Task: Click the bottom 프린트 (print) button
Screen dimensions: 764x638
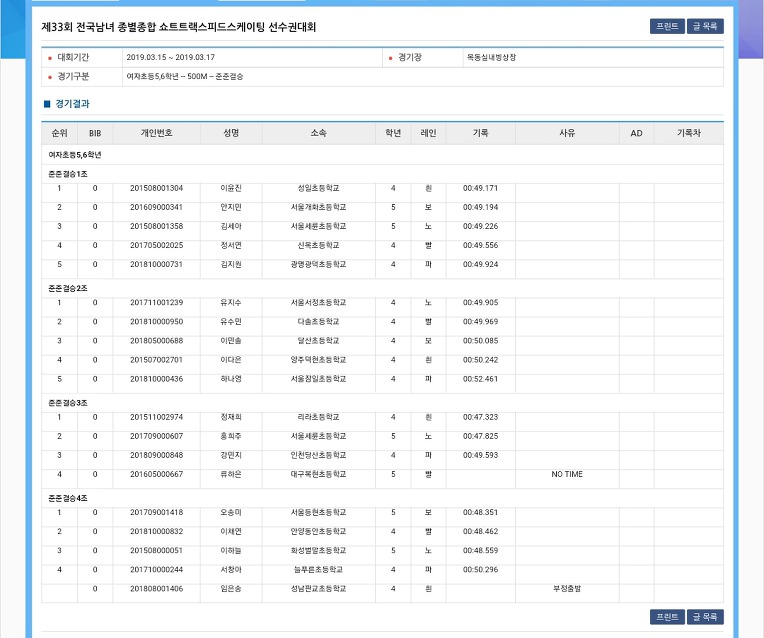Action: pyautogui.click(x=667, y=617)
